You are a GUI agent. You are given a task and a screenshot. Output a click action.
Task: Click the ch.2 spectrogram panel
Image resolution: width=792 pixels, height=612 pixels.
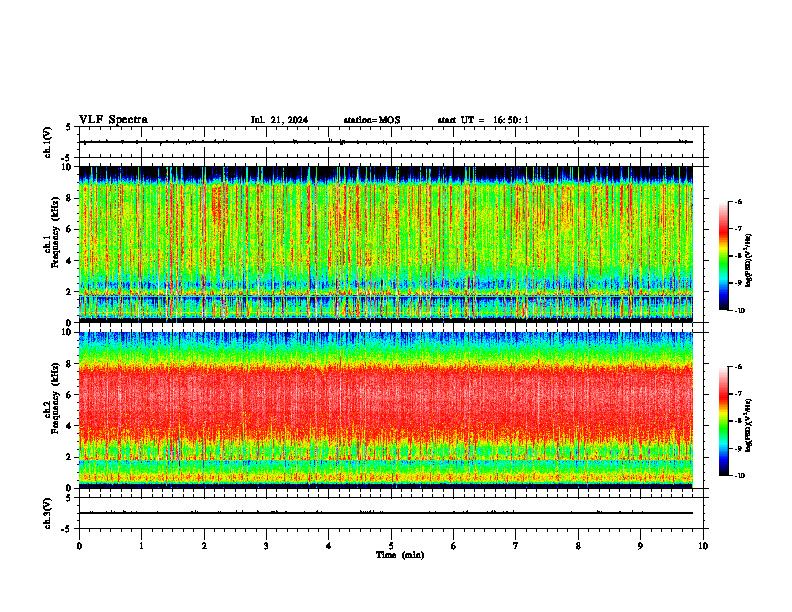[386, 410]
